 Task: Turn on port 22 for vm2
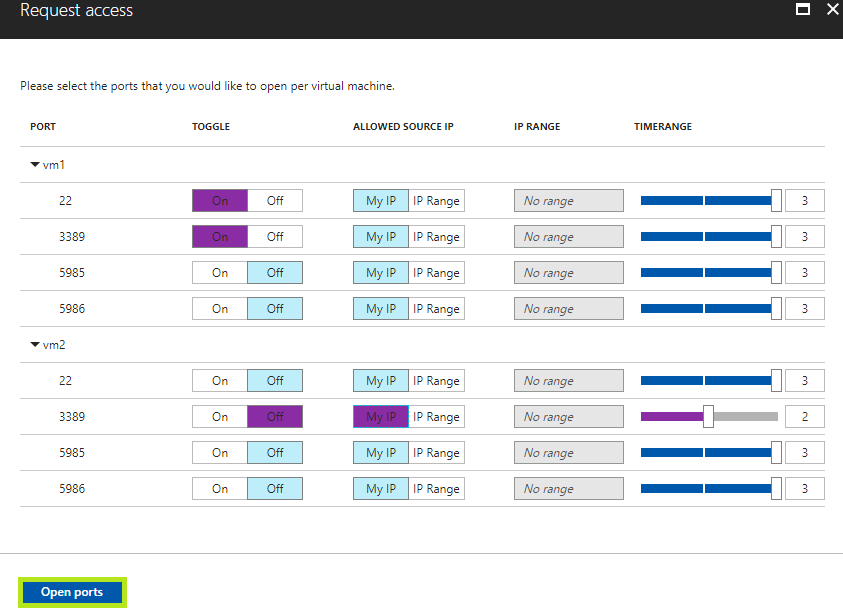(x=220, y=381)
